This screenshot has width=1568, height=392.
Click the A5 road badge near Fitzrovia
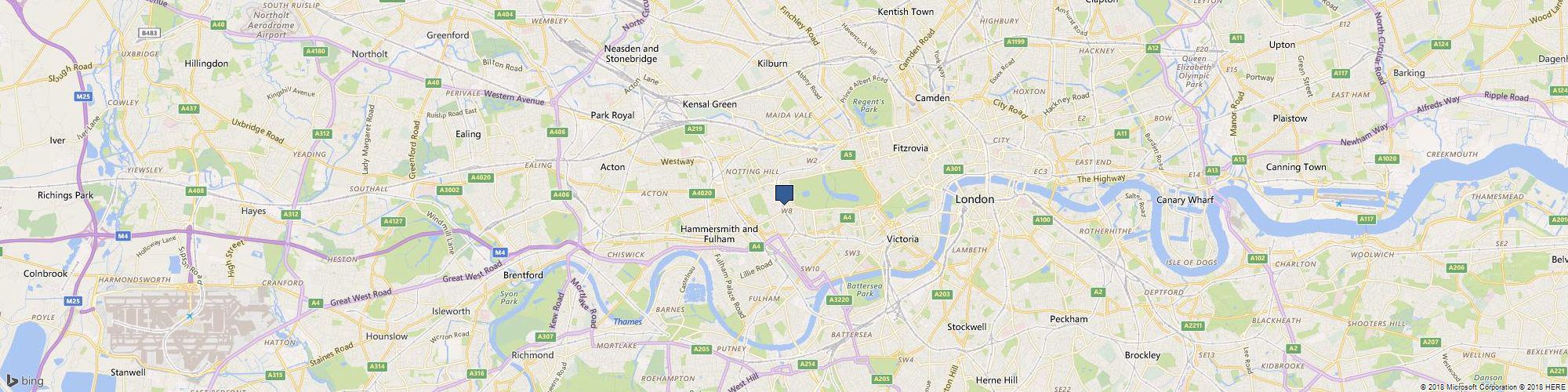pos(848,155)
